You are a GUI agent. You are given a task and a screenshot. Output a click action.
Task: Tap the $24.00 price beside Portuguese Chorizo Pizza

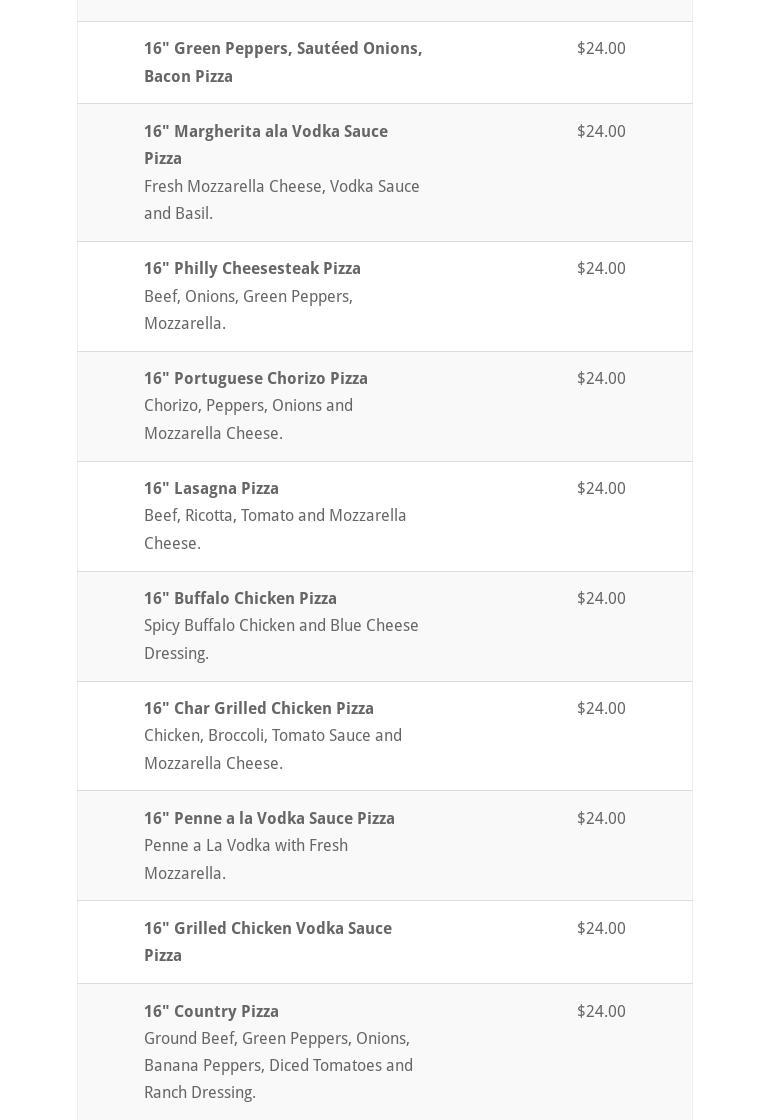point(601,379)
